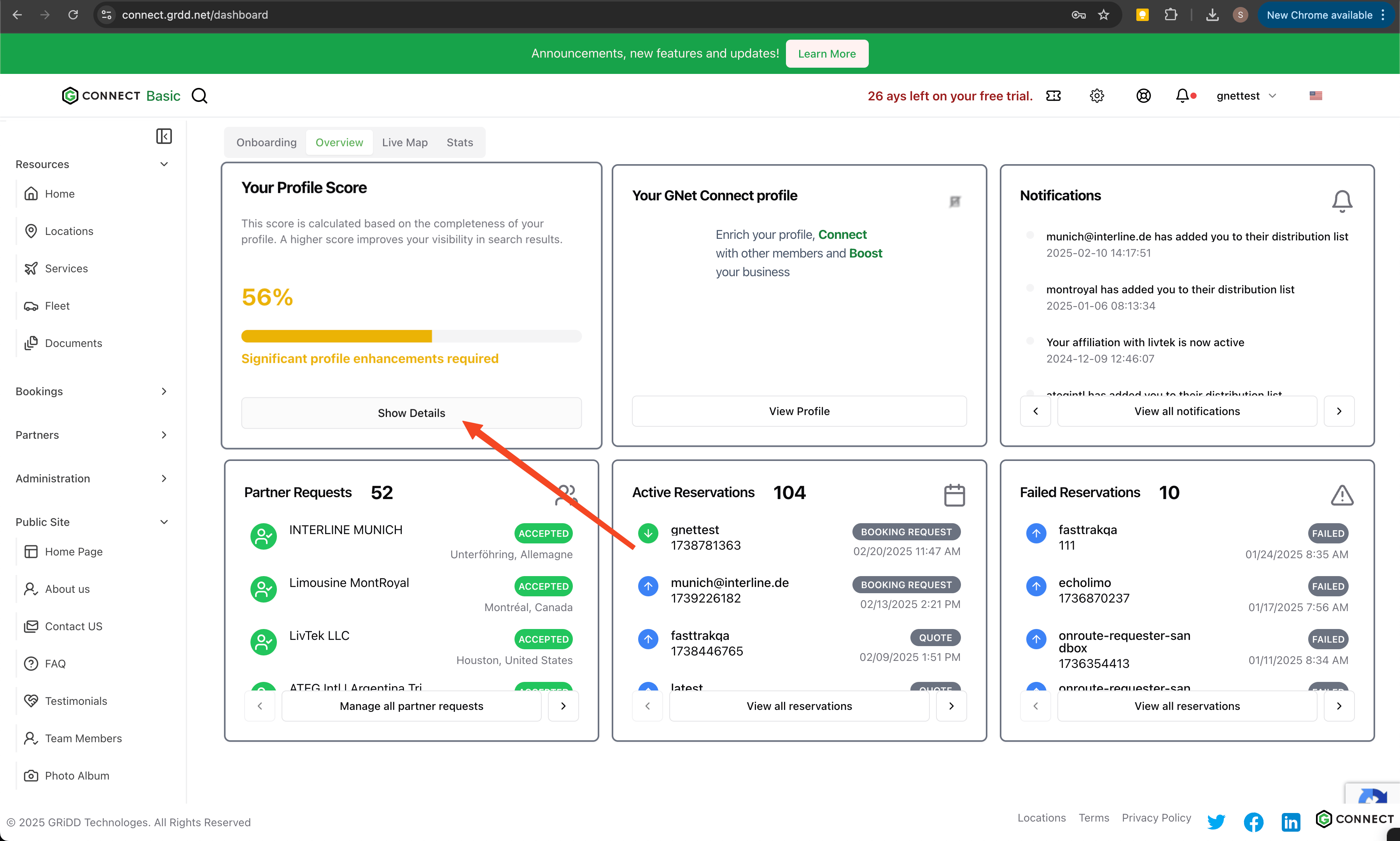
Task: Open Services in sidebar
Action: click(66, 269)
